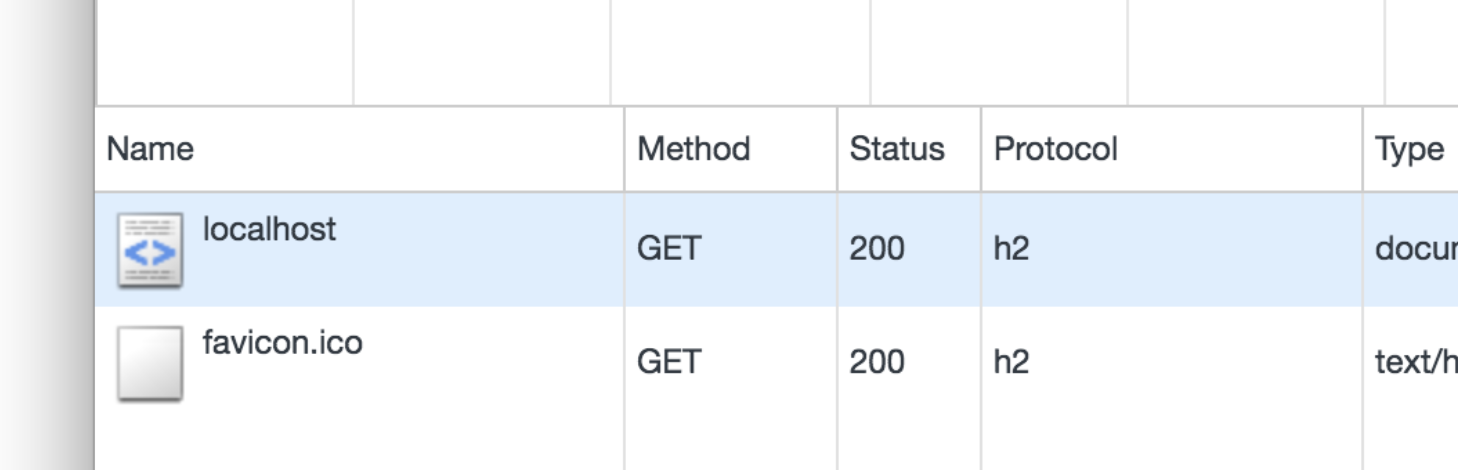
Task: Click the h2 protocol cell for favicon.ico
Action: tap(1011, 361)
